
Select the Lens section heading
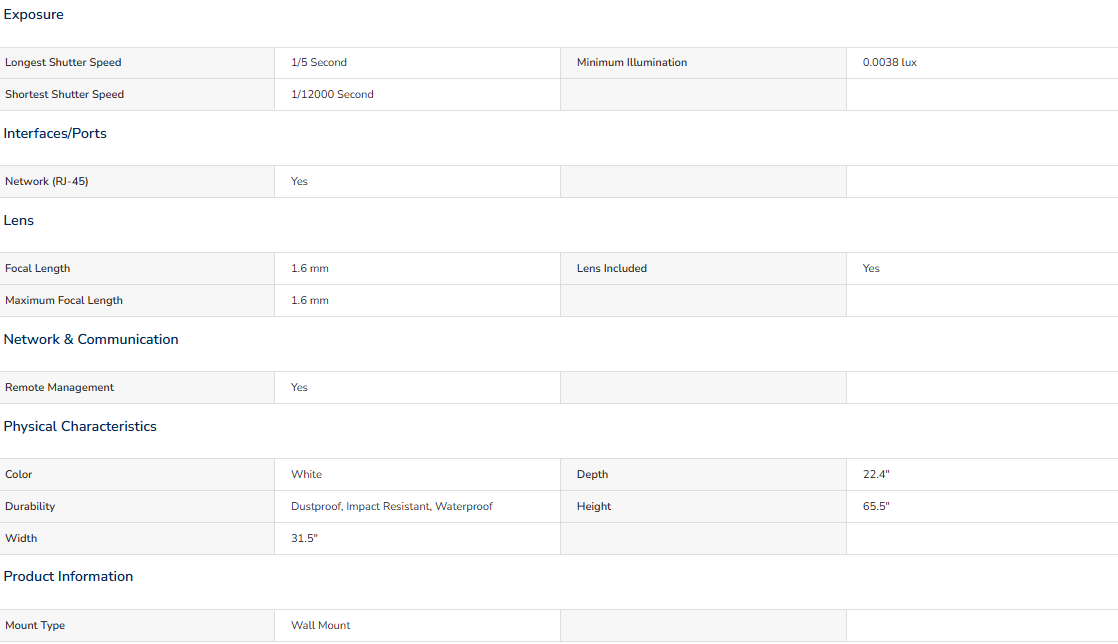[19, 220]
